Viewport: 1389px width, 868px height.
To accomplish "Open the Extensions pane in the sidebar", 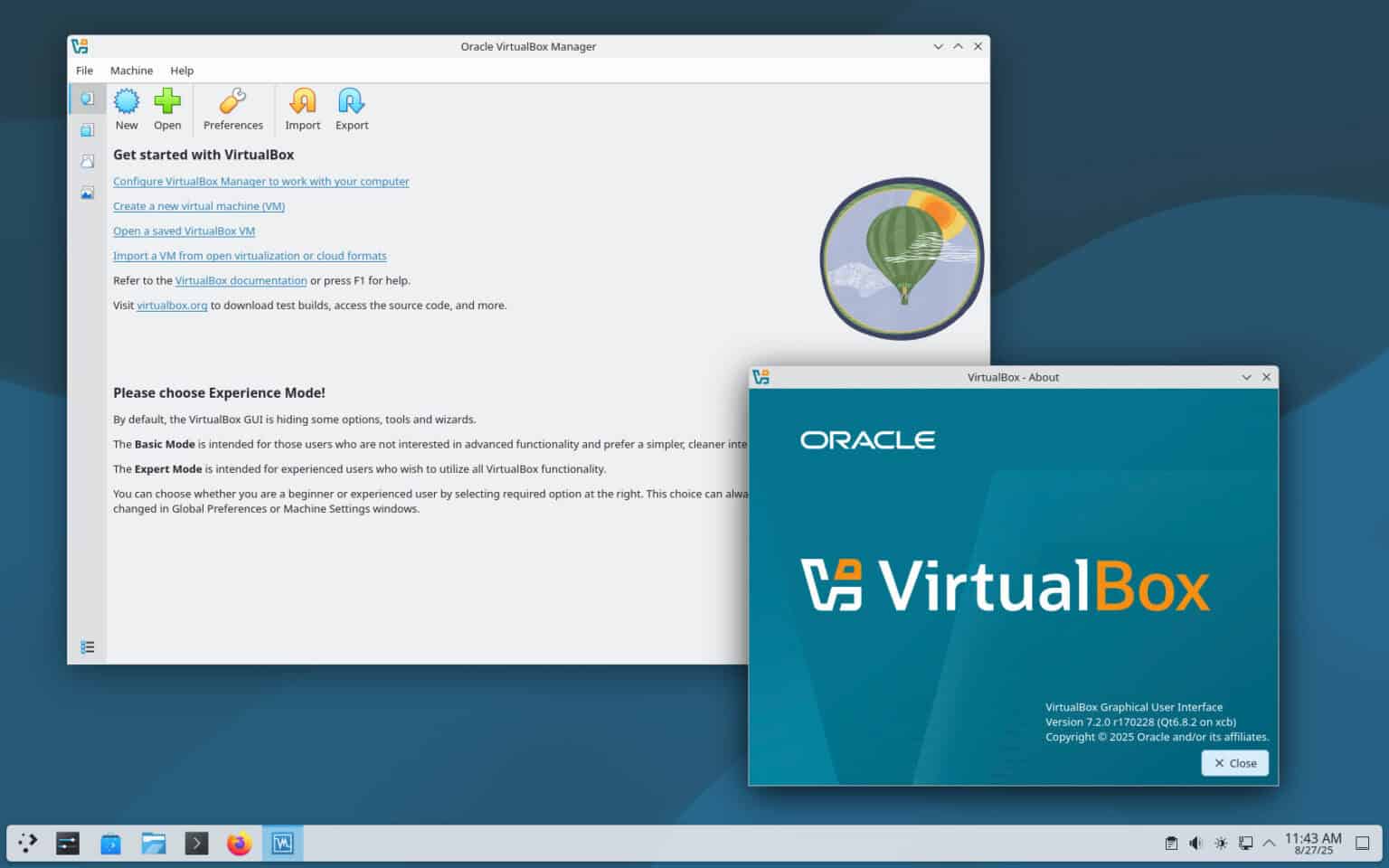I will click(87, 129).
